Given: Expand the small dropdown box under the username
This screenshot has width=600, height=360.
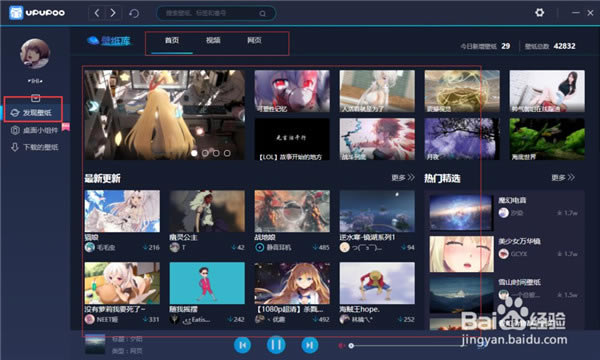Looking at the screenshot, I should point(35,98).
